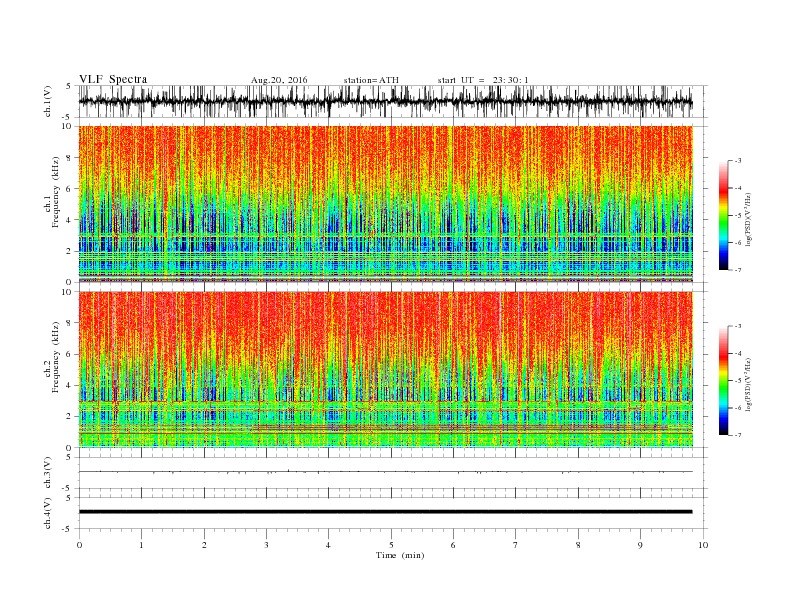The height and width of the screenshot is (612, 792).
Task: Click time axis tick label "4"
Action: 328,545
